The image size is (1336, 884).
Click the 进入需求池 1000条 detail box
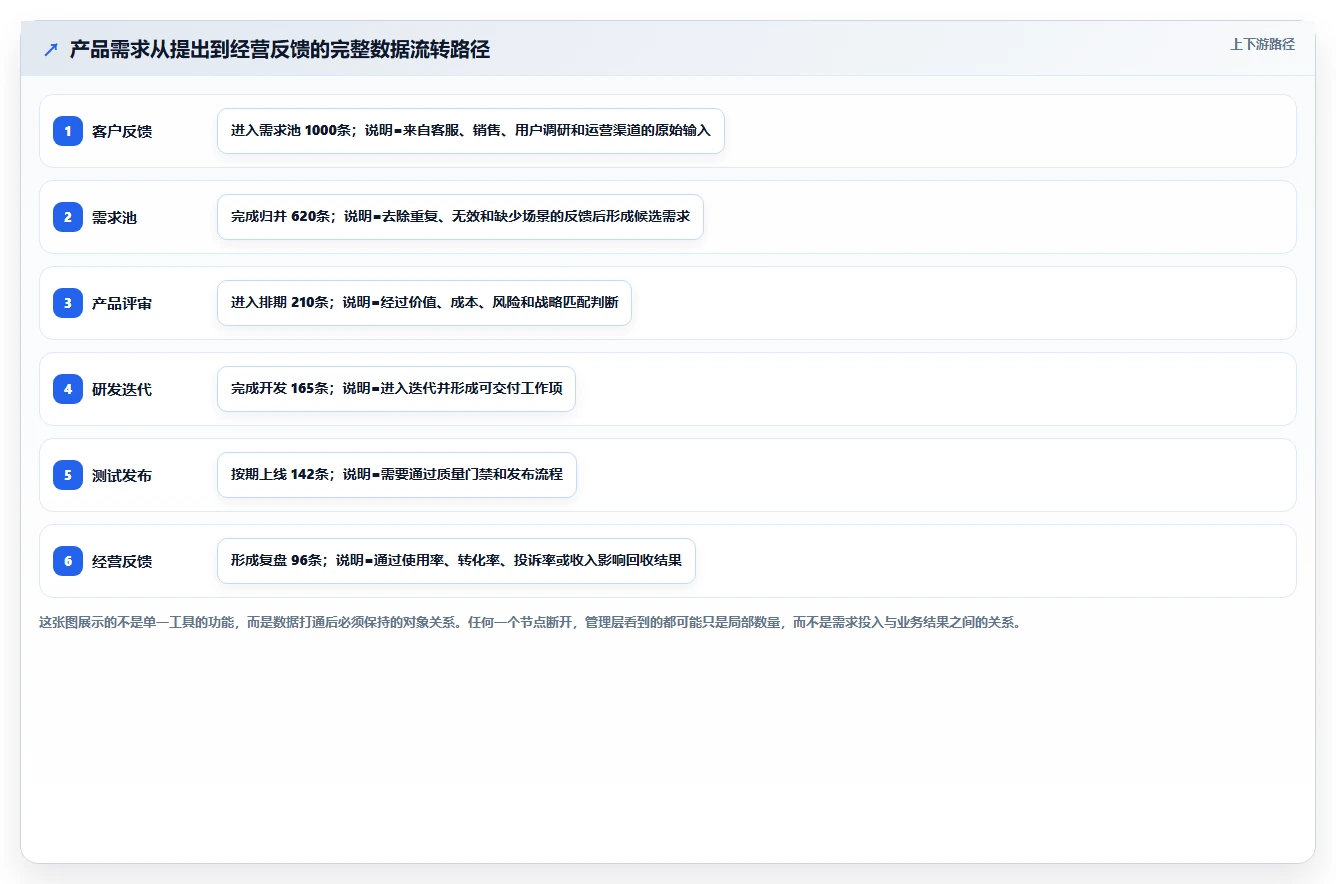[471, 131]
